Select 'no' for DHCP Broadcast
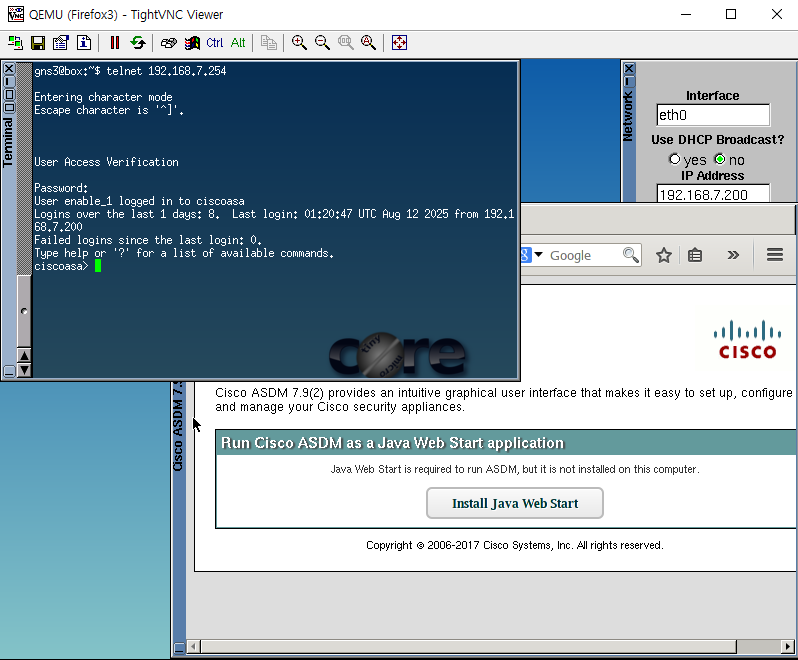 [x=720, y=159]
